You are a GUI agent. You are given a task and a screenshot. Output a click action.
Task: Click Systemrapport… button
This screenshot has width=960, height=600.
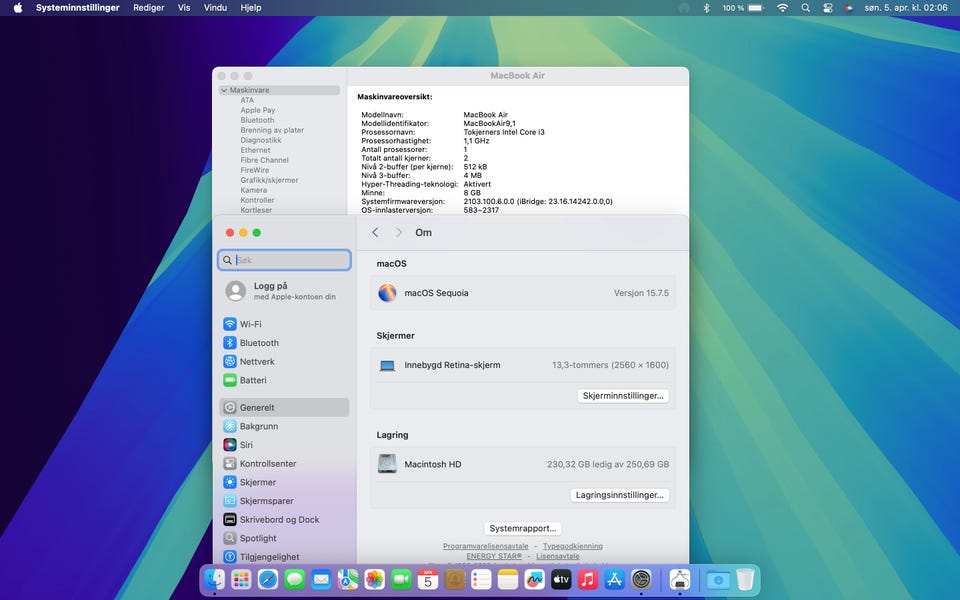point(523,528)
